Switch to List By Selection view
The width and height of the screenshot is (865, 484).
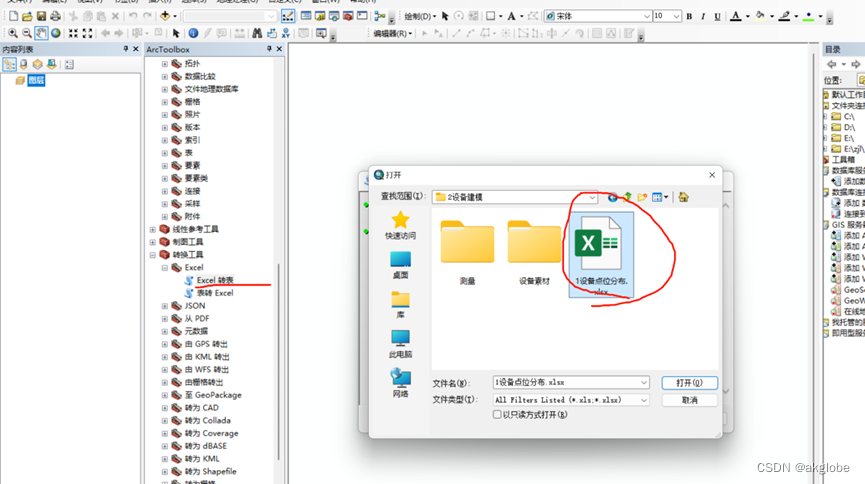[51, 64]
